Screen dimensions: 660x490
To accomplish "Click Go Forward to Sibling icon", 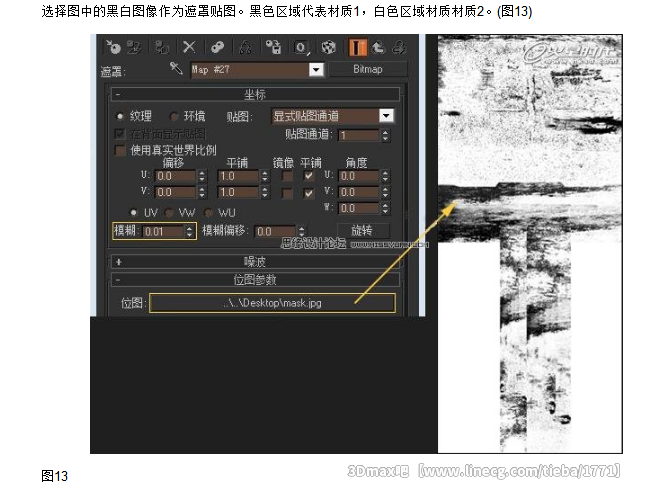I will tap(399, 47).
